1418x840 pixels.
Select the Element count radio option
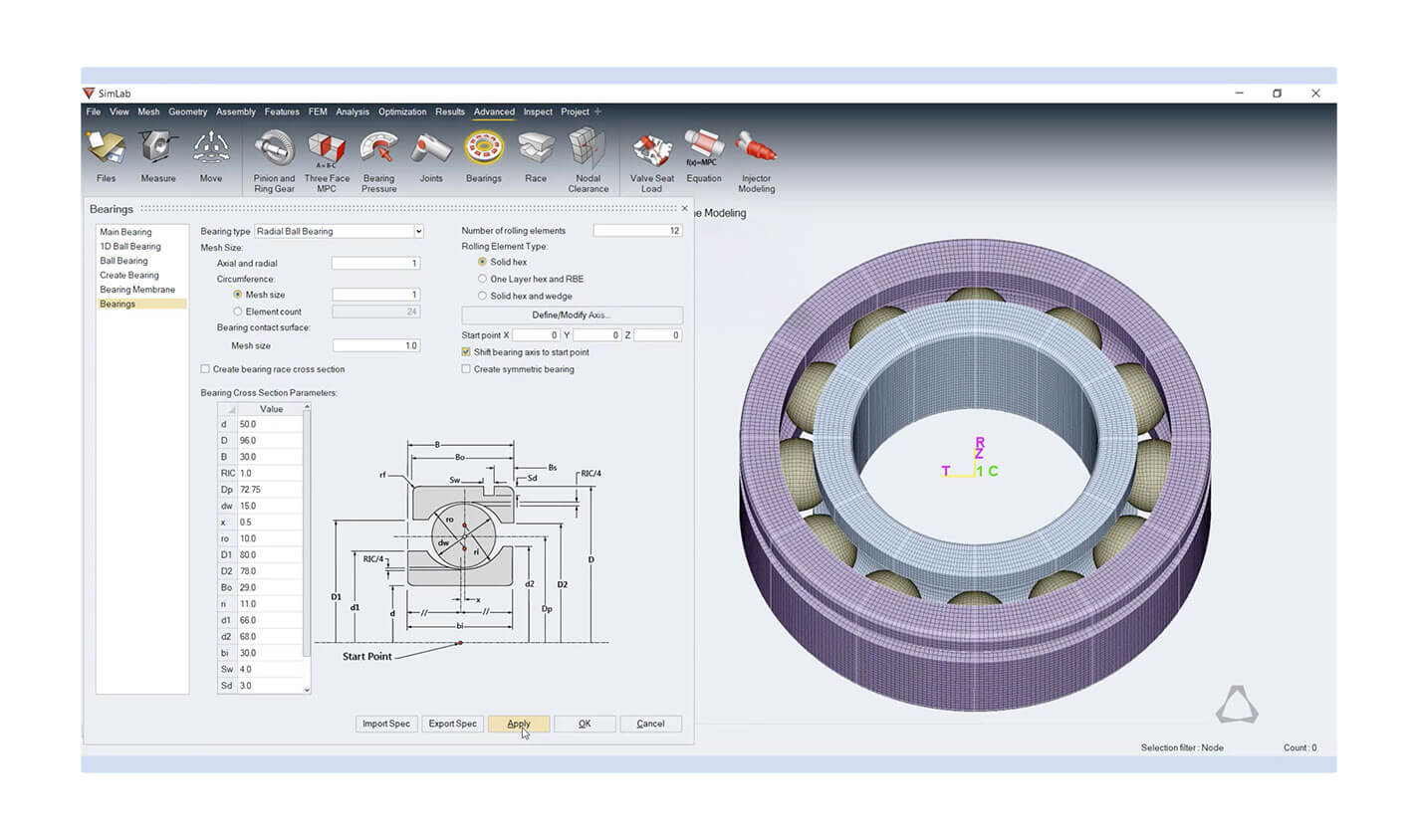[238, 312]
